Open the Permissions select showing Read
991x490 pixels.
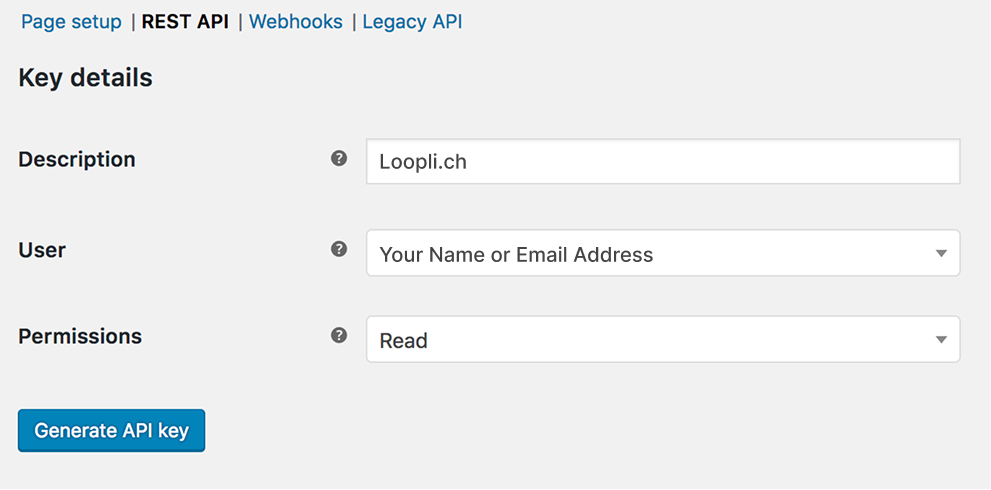662,340
